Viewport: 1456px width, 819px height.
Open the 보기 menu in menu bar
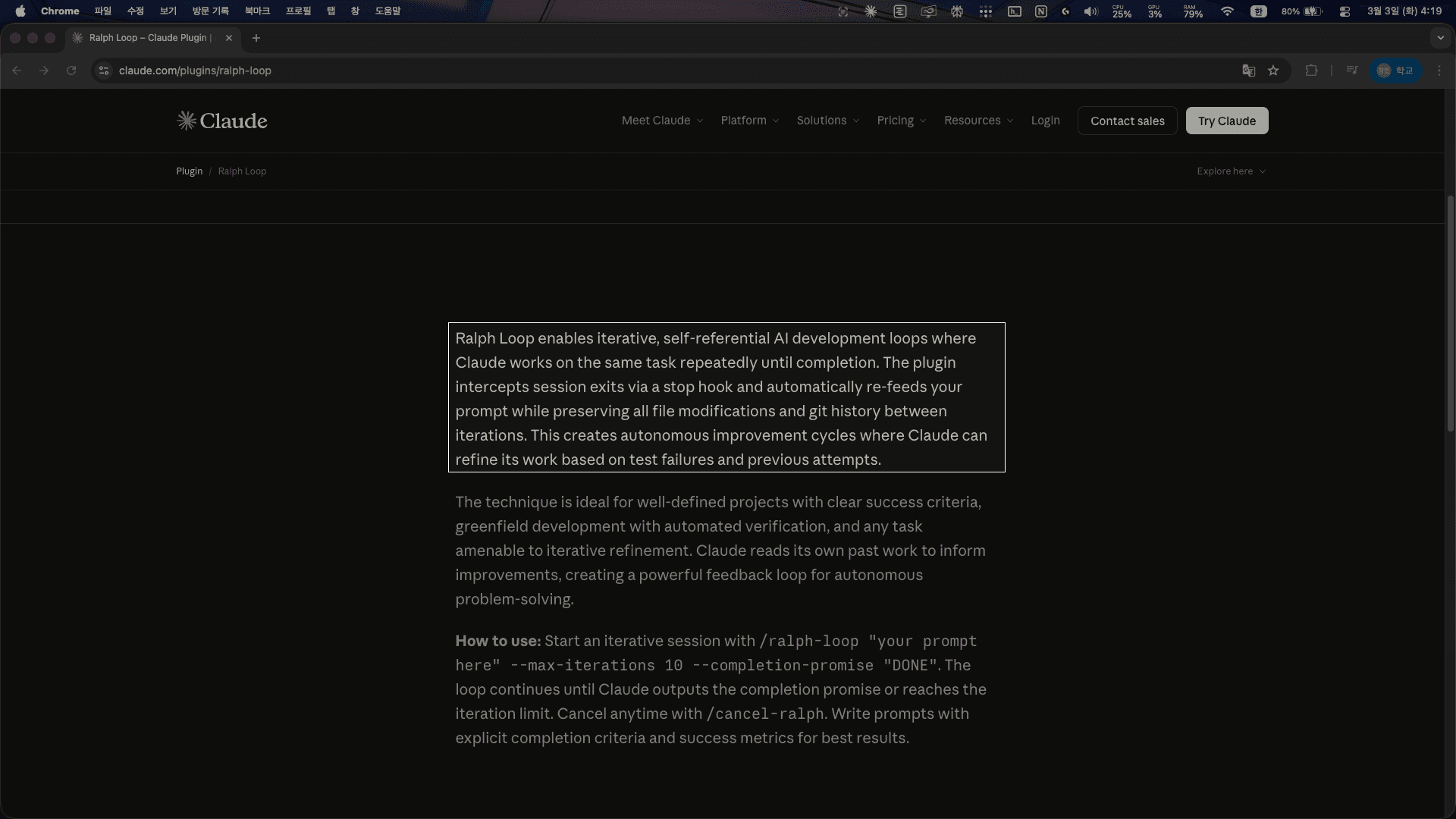[168, 11]
